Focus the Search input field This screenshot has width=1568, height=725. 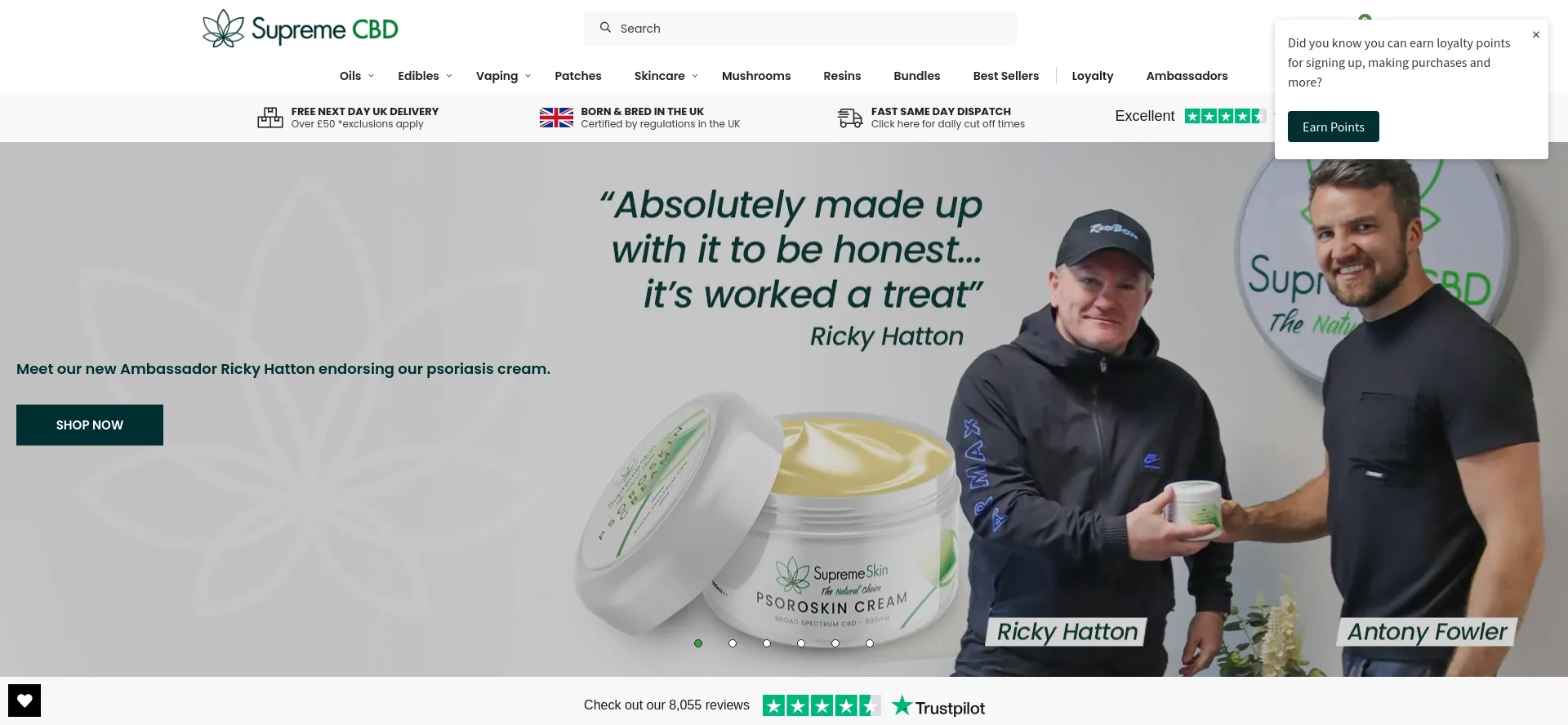tap(800, 28)
